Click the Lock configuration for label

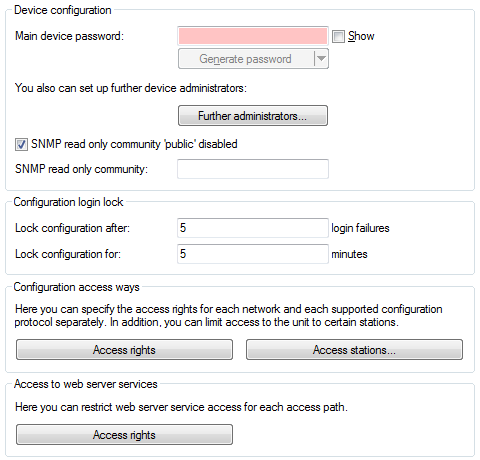coord(68,254)
